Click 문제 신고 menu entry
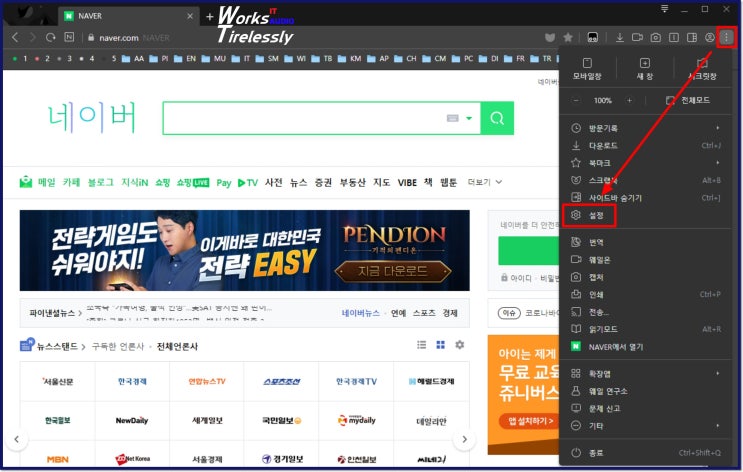 (x=646, y=408)
